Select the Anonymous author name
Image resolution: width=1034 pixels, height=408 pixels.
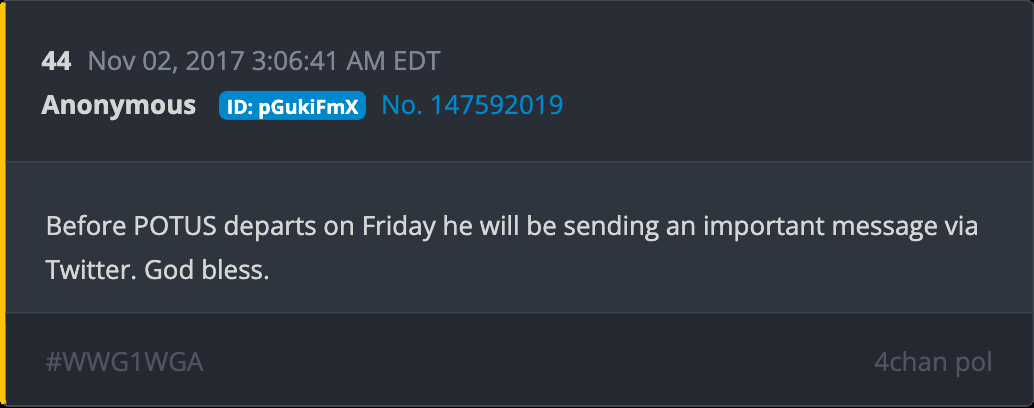click(118, 105)
